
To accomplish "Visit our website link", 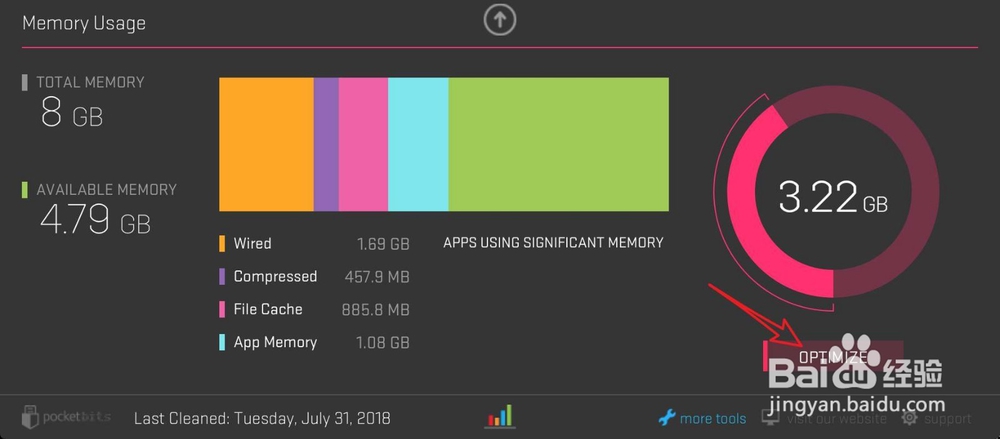I will coord(836,419).
